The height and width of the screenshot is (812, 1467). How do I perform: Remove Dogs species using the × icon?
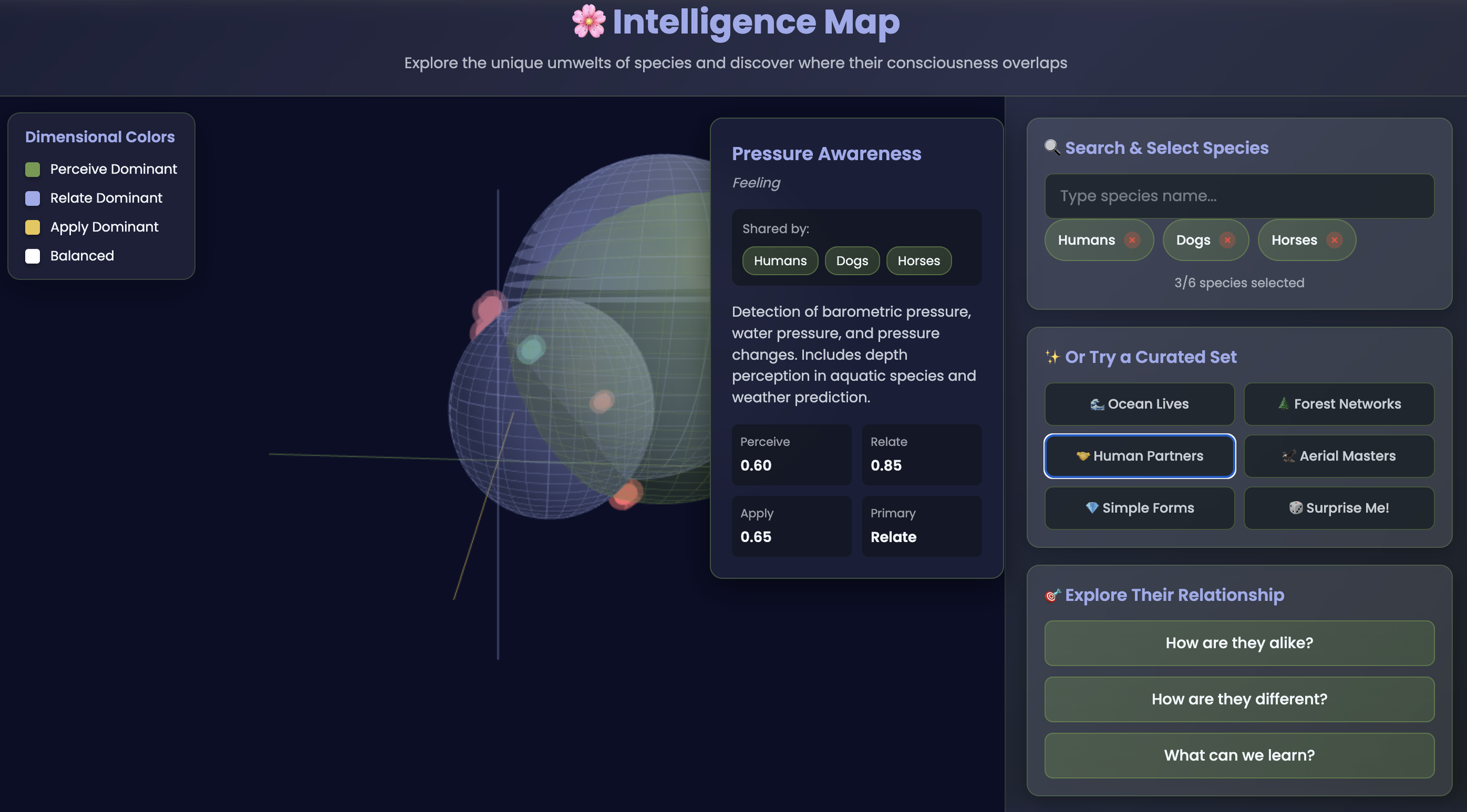click(1228, 240)
